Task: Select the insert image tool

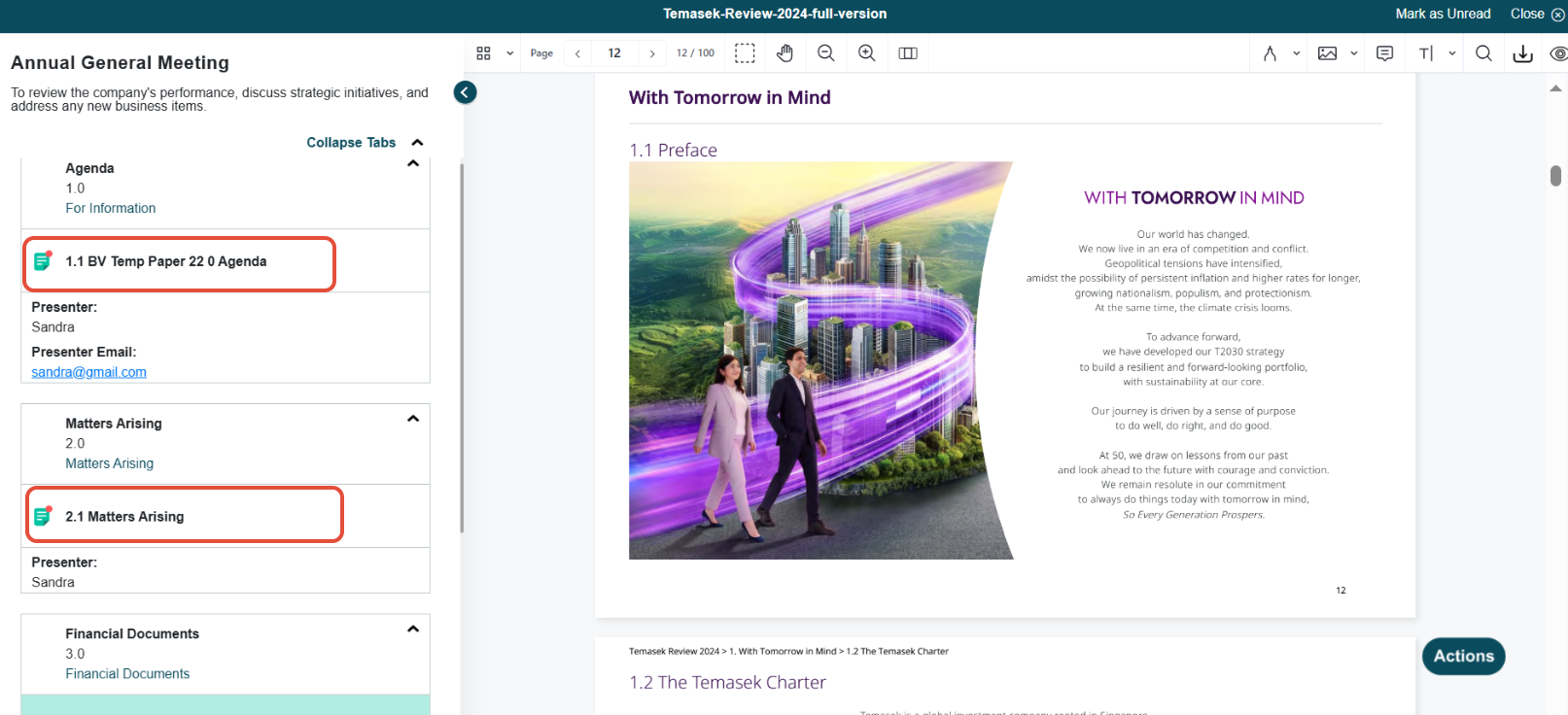Action: pyautogui.click(x=1327, y=53)
